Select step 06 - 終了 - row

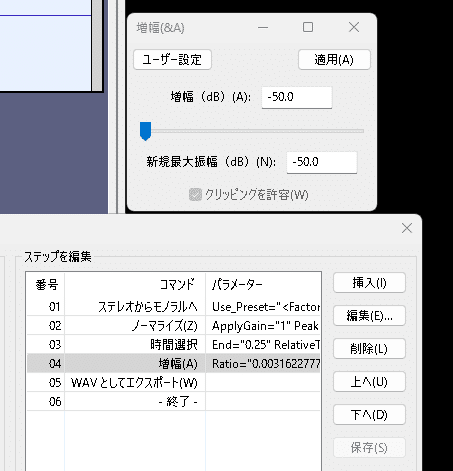coord(173,401)
